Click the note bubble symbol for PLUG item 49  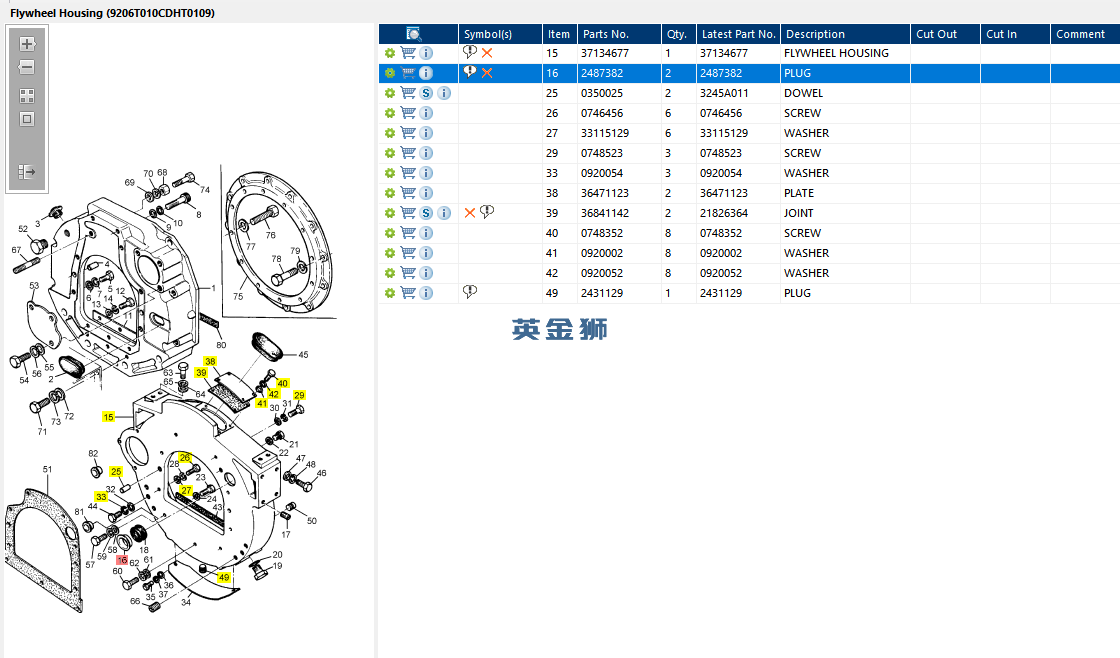469,291
